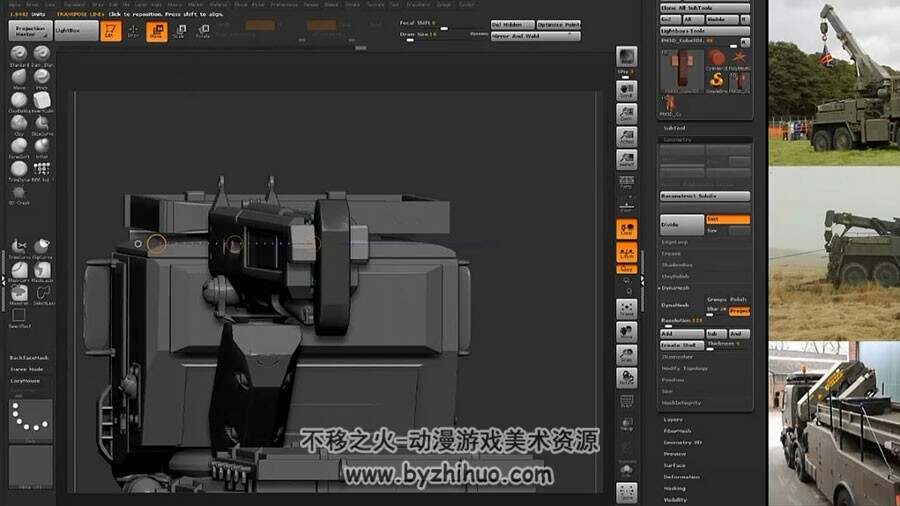900x506 pixels.
Task: Click the Divide button
Action: pos(682,225)
